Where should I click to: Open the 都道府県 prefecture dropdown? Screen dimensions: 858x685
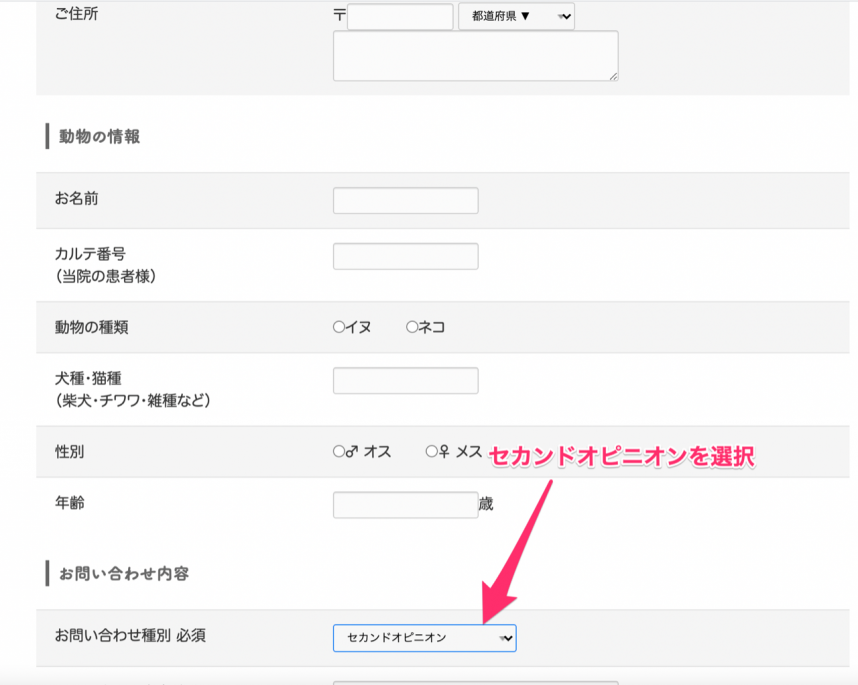516,17
